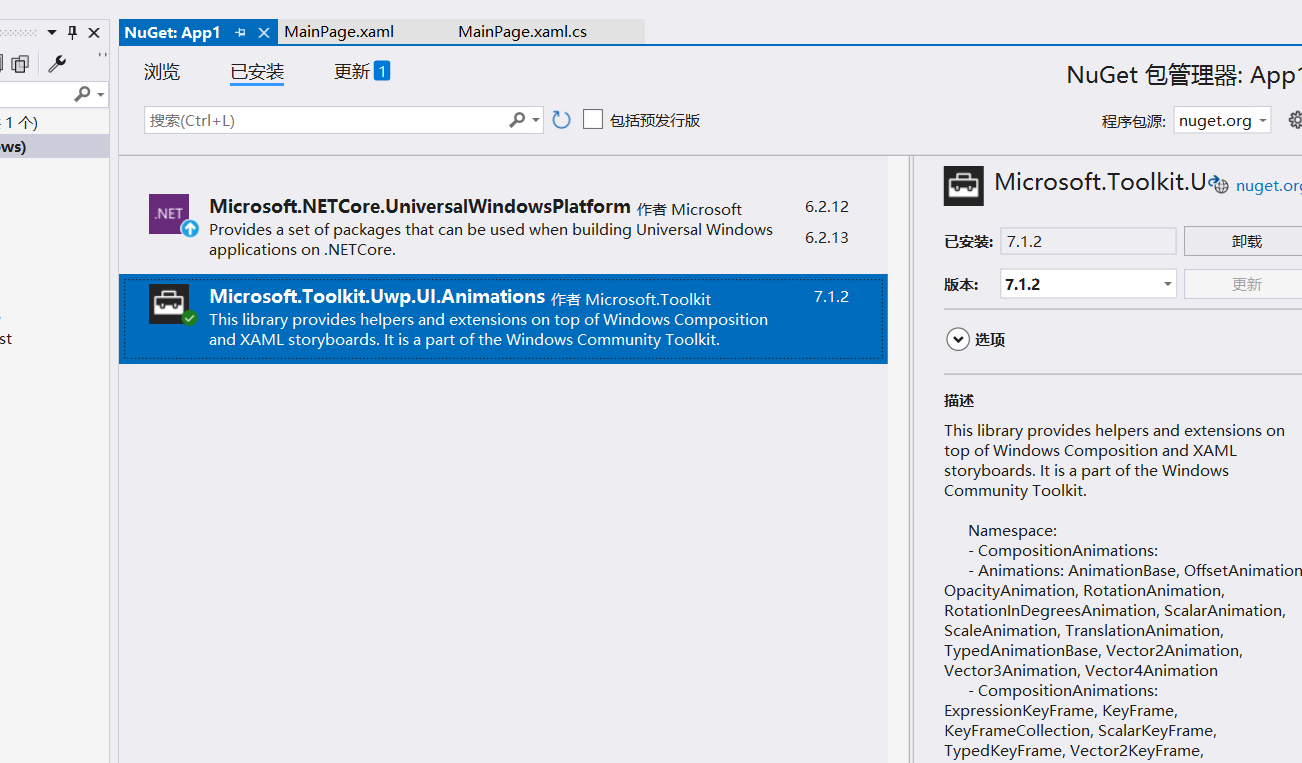The height and width of the screenshot is (763, 1302).
Task: Click the show all files icon in Solution Explorer
Action: point(20,64)
